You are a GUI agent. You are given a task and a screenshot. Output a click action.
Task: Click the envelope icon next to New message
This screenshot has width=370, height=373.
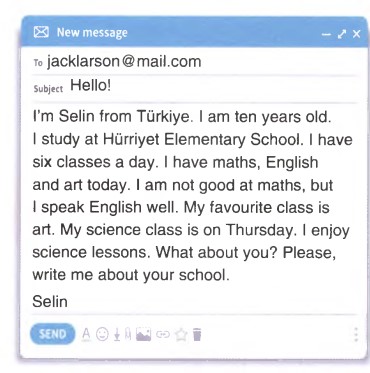41,33
